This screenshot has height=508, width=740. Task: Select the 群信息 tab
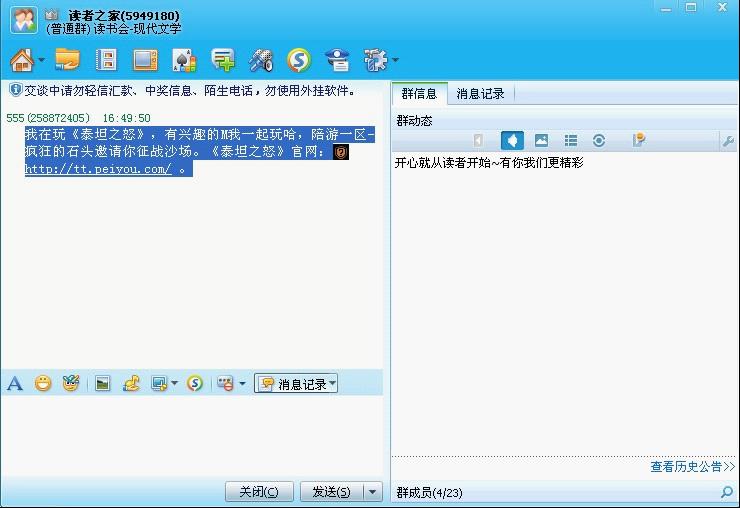(x=419, y=94)
